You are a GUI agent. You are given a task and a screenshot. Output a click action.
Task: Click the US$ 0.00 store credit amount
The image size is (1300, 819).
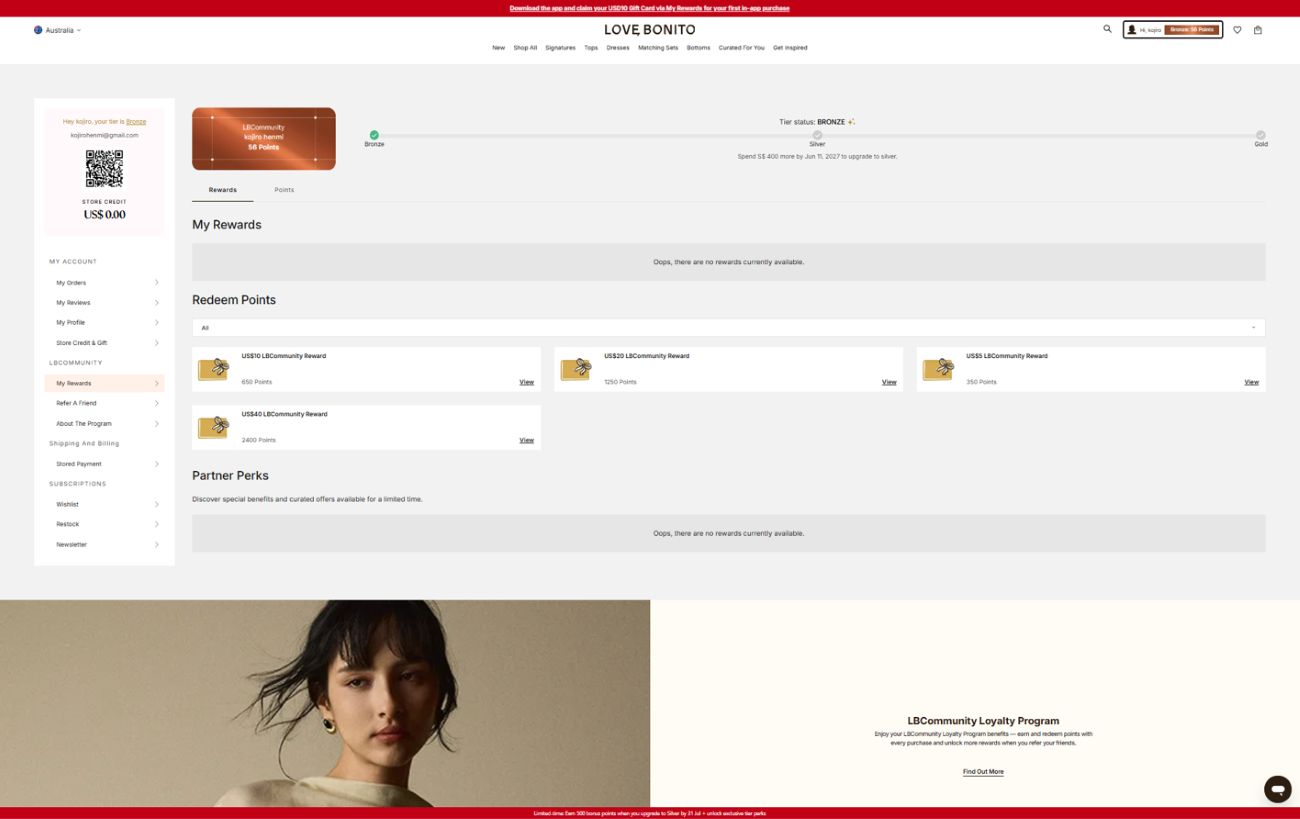pos(104,215)
